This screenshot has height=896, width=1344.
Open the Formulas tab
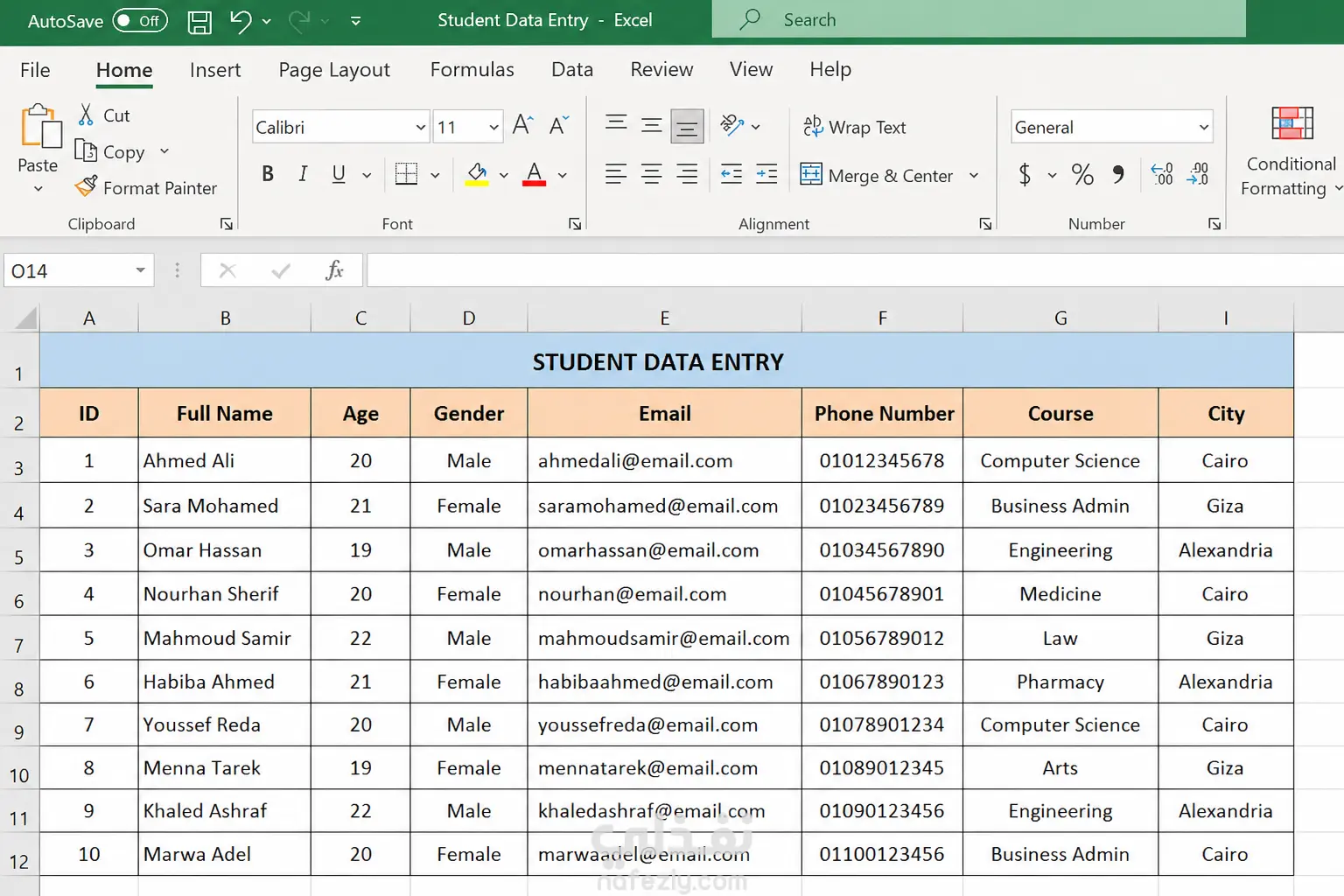472,70
